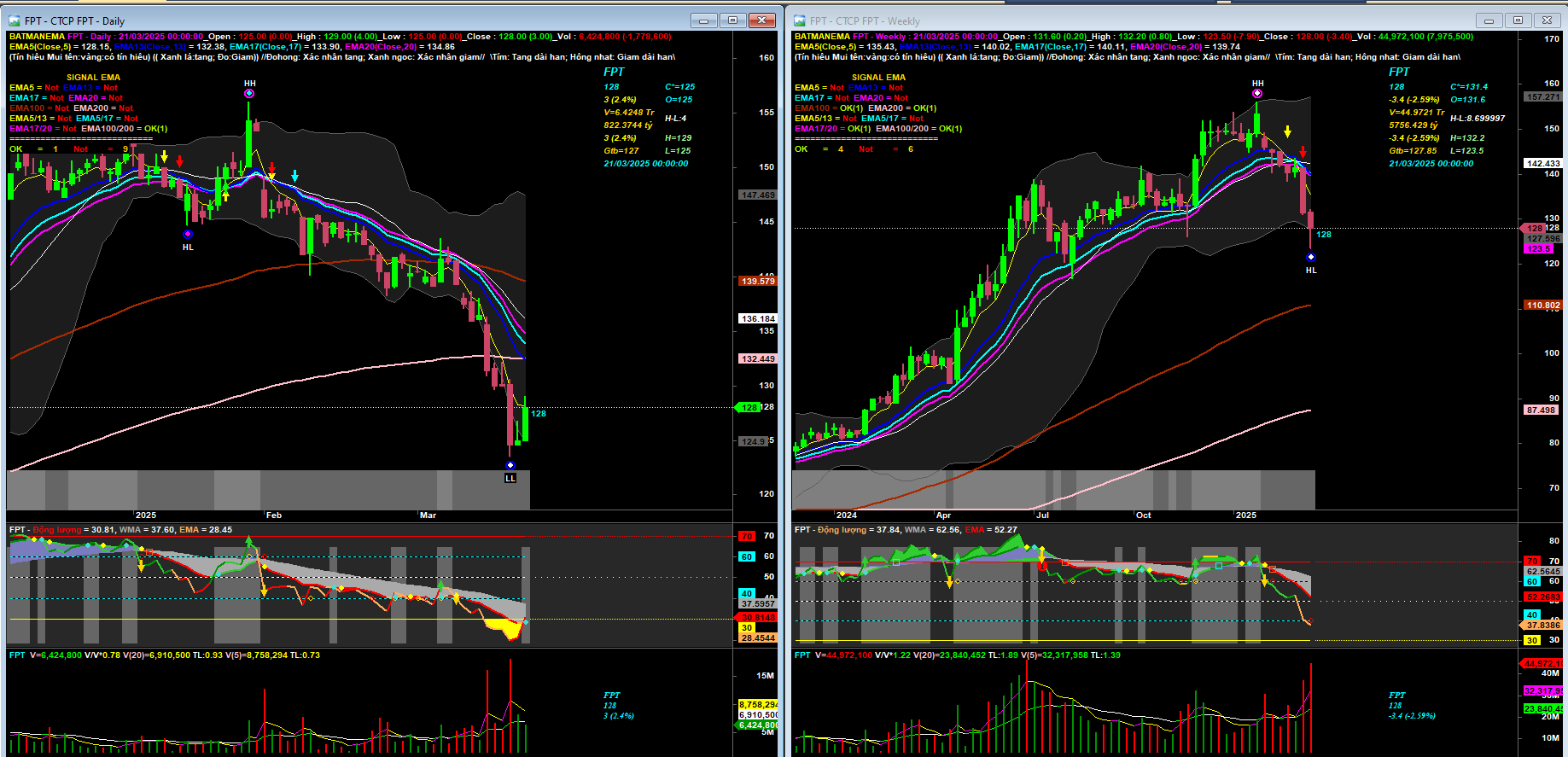
Task: Click the 2024 date label on Weekly time axis
Action: click(x=847, y=515)
